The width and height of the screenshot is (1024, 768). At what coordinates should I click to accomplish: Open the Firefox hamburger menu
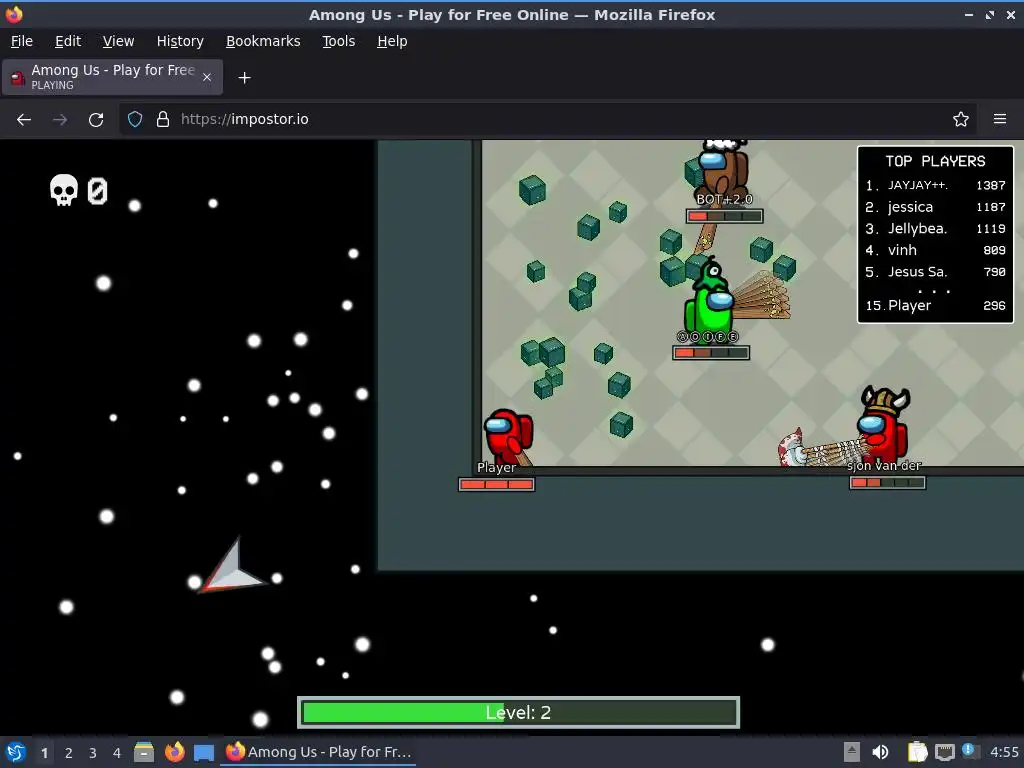999,120
